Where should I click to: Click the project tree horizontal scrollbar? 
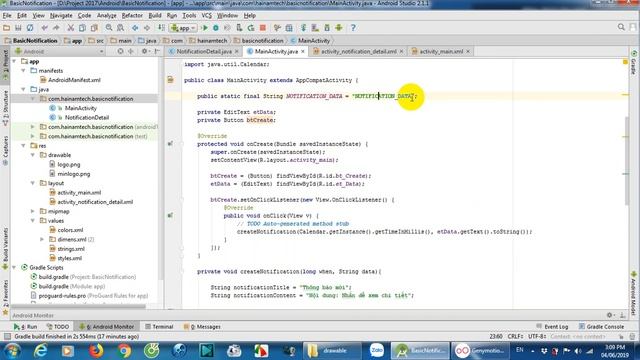pyautogui.click(x=78, y=306)
